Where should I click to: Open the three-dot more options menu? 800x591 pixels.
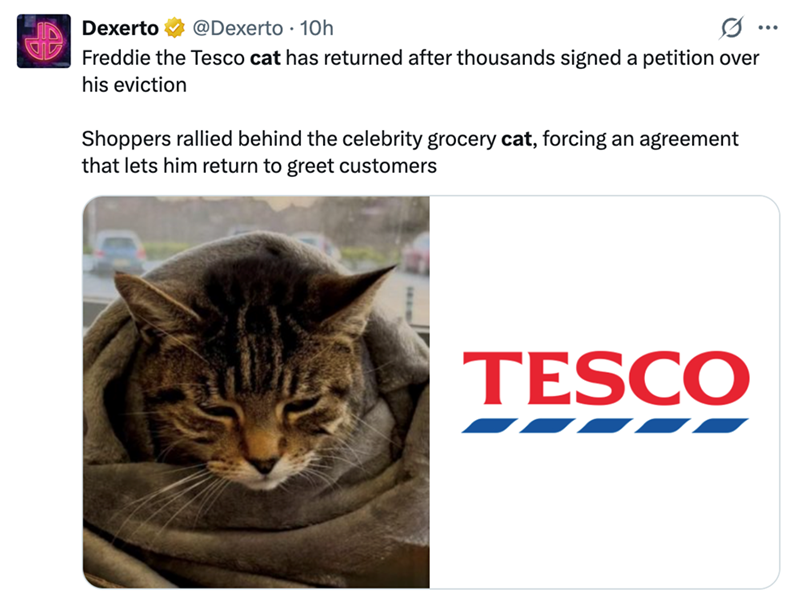tap(768, 29)
